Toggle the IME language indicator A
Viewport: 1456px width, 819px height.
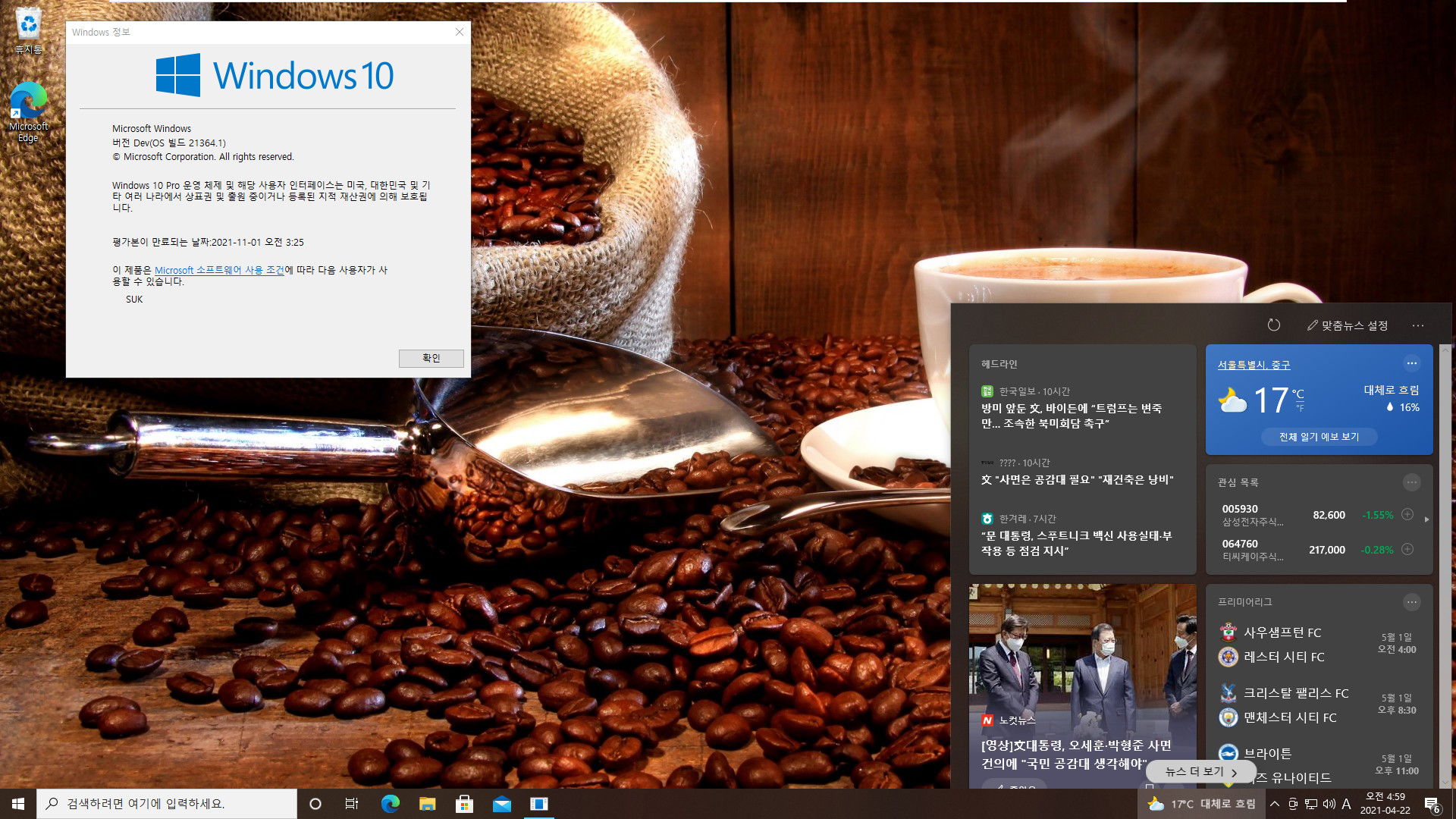tap(1346, 804)
